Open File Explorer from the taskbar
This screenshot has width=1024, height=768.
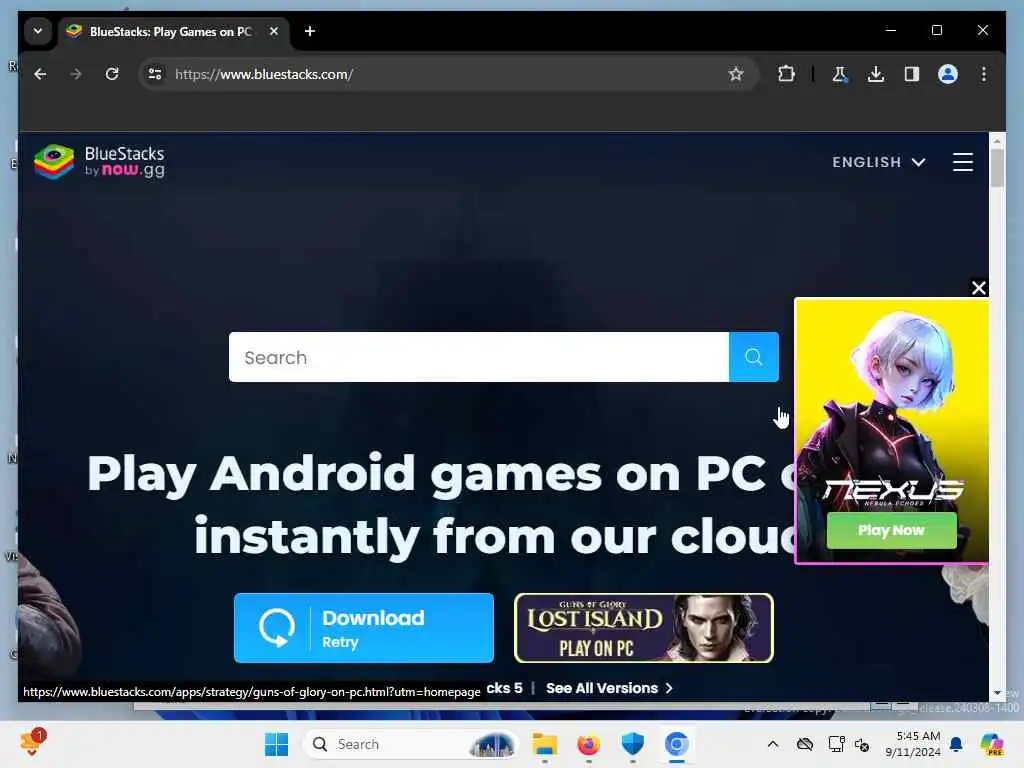tap(544, 744)
